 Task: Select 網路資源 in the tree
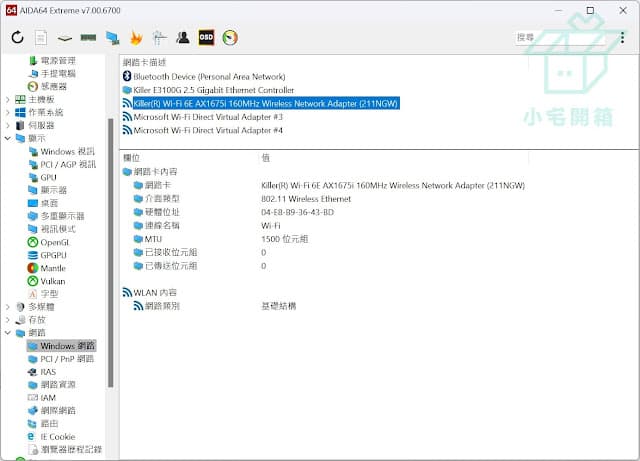coord(58,385)
